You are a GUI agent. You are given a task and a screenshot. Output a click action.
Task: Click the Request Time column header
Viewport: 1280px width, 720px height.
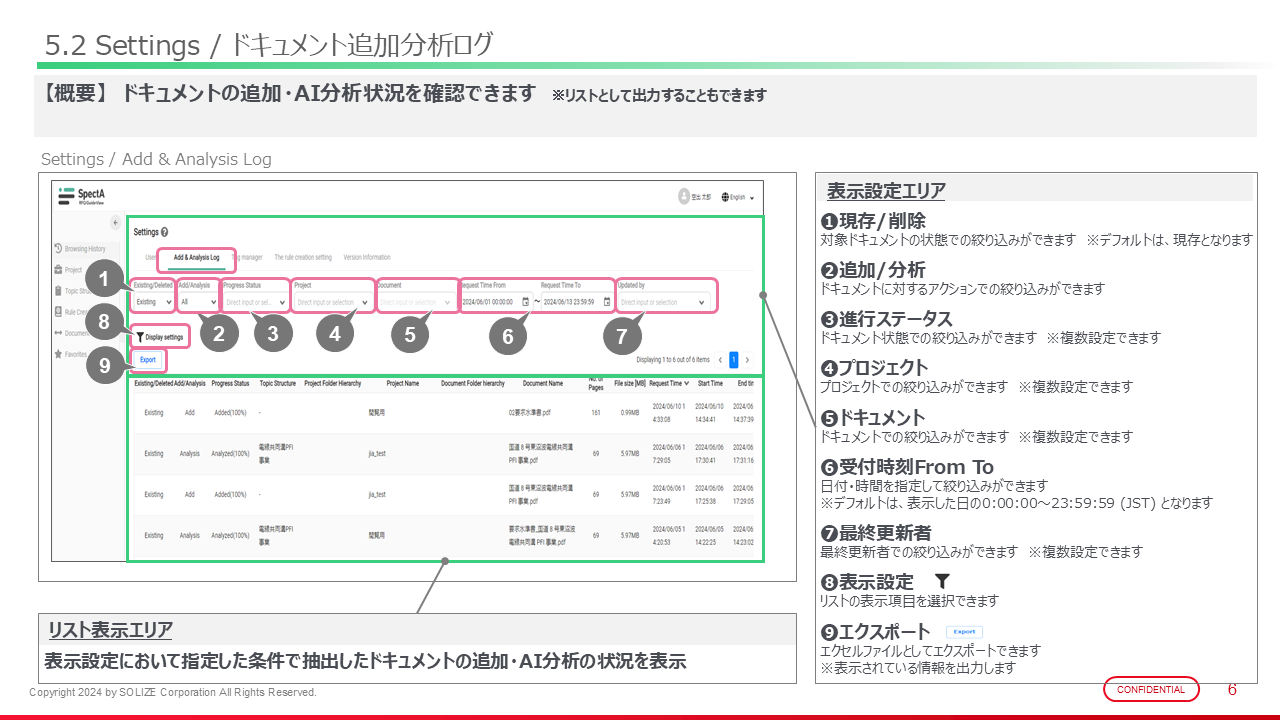coord(666,383)
